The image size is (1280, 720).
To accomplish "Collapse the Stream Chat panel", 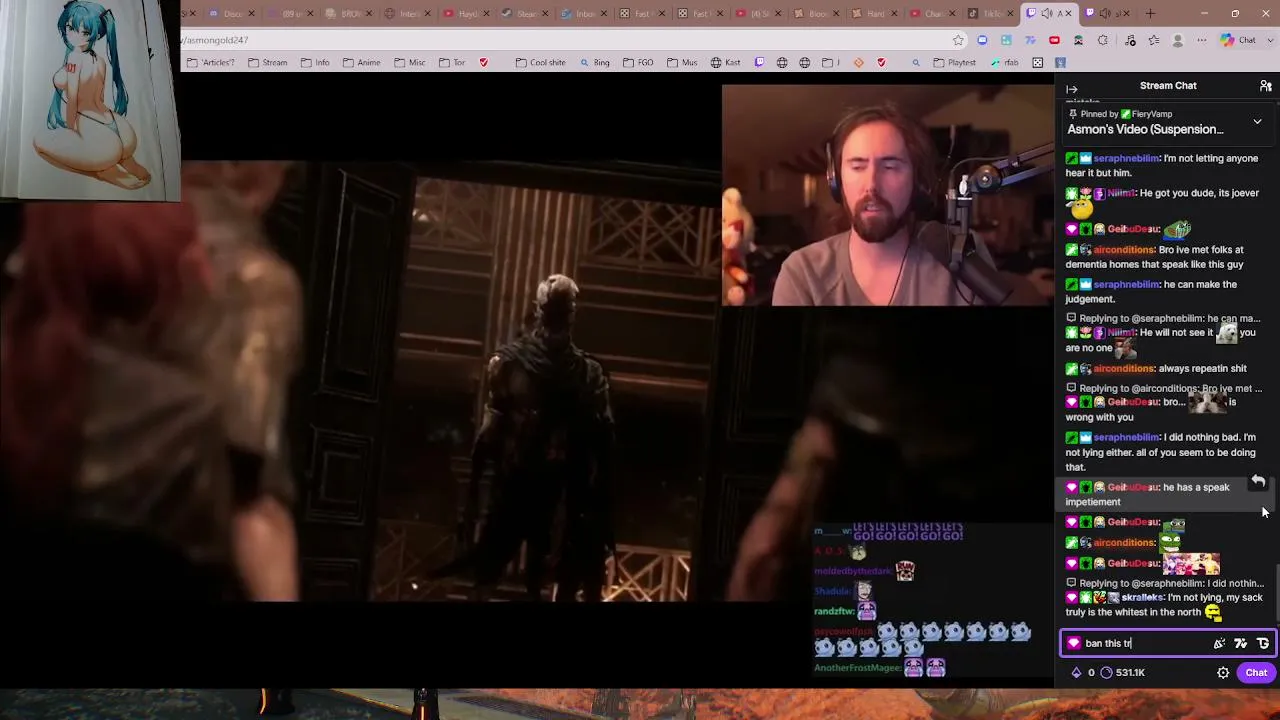I will [1072, 89].
